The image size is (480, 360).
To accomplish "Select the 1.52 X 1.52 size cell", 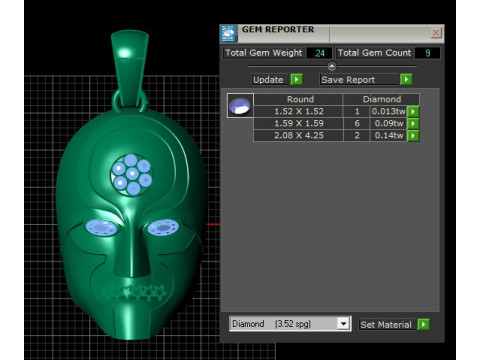I will tap(299, 111).
